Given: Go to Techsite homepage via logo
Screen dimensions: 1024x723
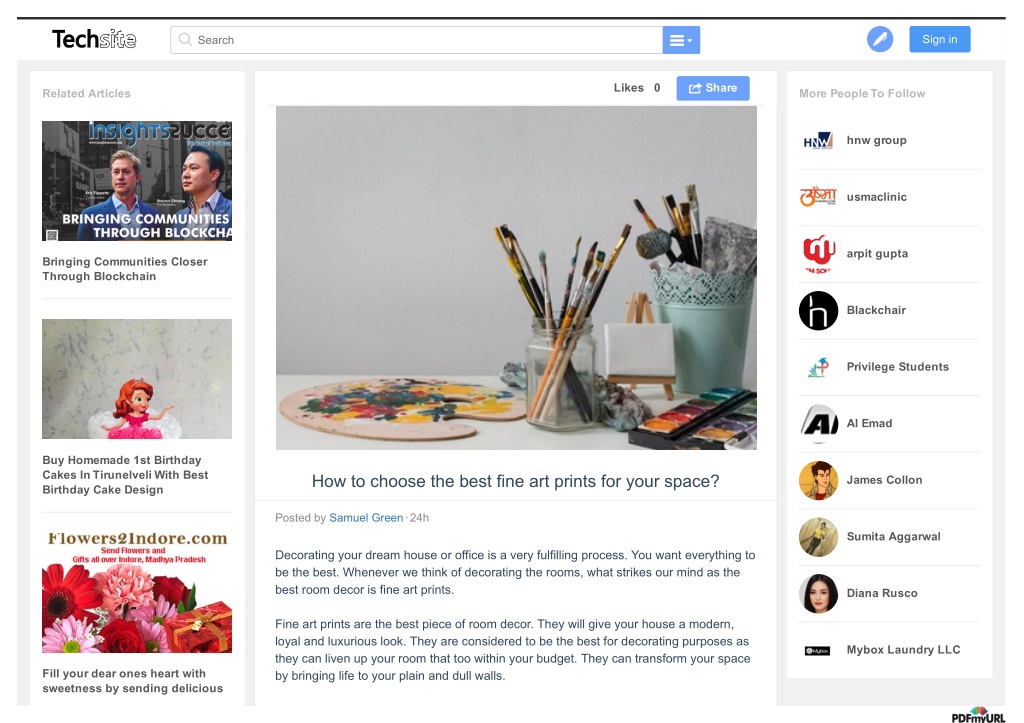Looking at the screenshot, I should (94, 40).
